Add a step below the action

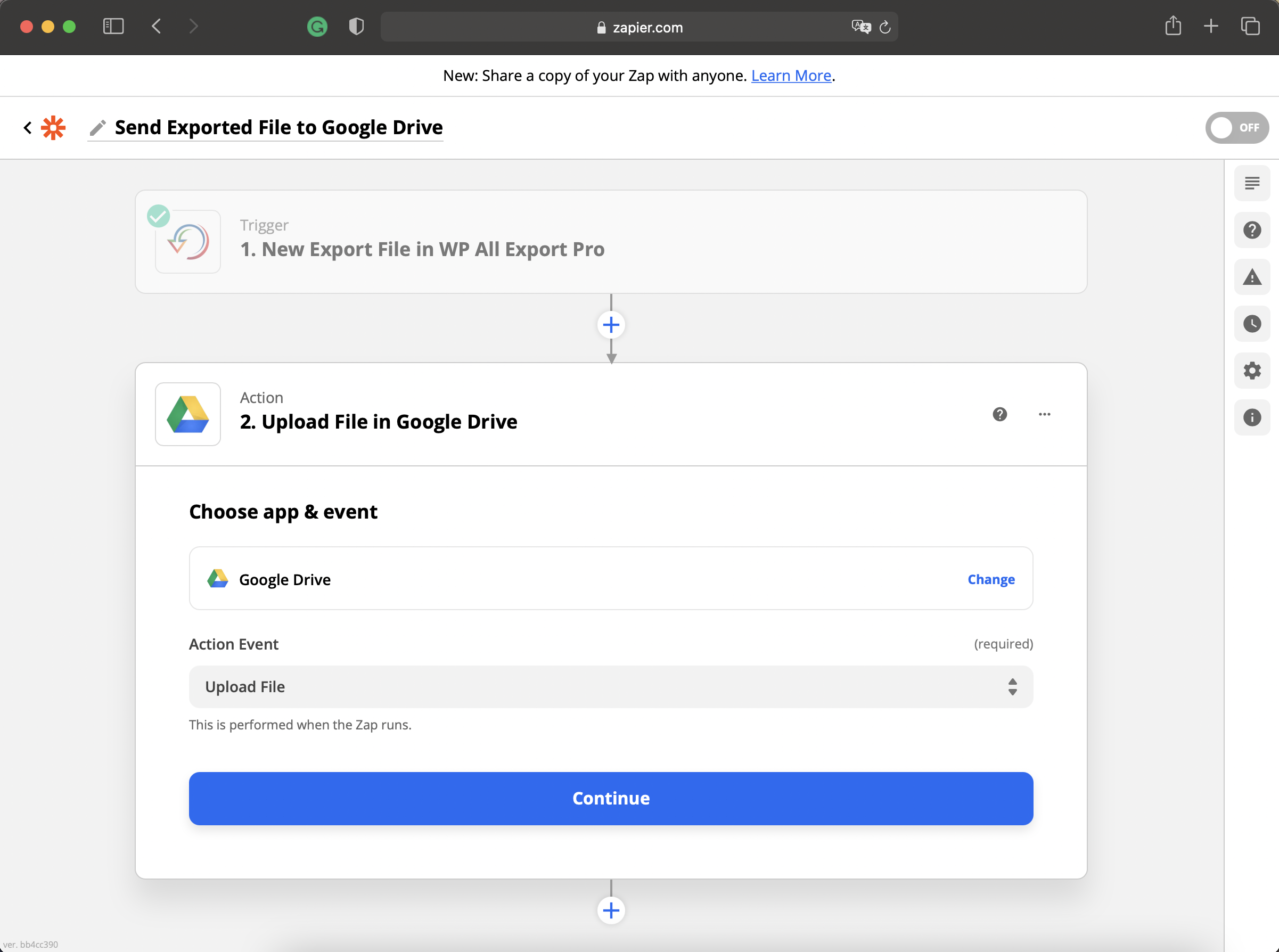[x=610, y=910]
